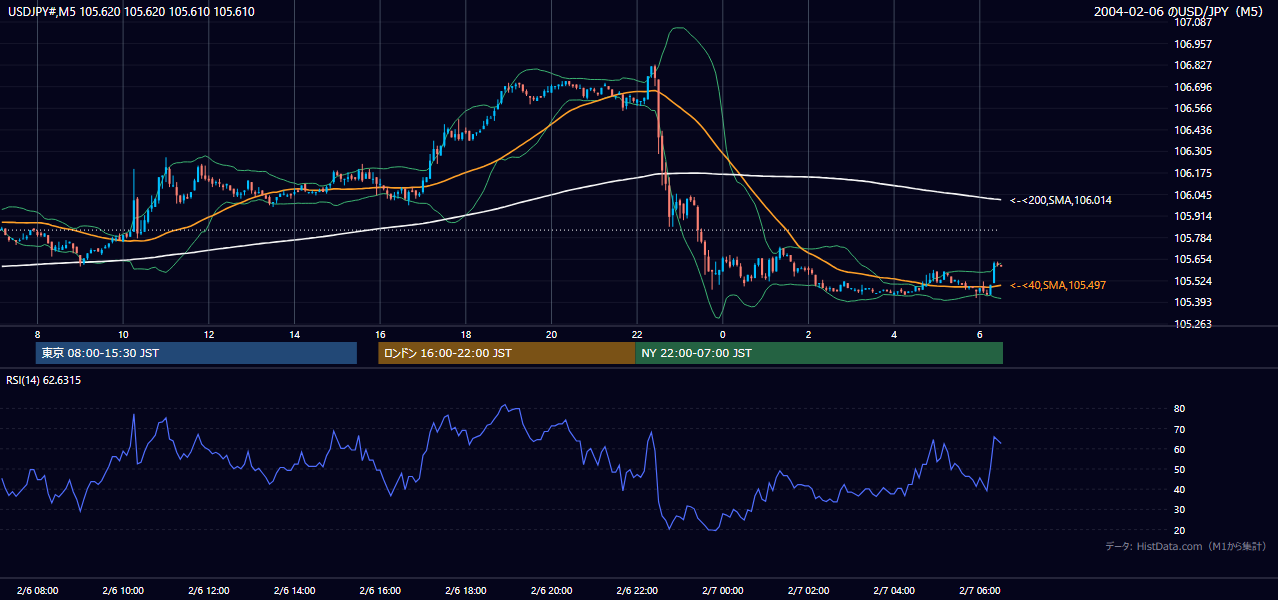Select the bottom date label 2/7 00:00

pyautogui.click(x=723, y=591)
